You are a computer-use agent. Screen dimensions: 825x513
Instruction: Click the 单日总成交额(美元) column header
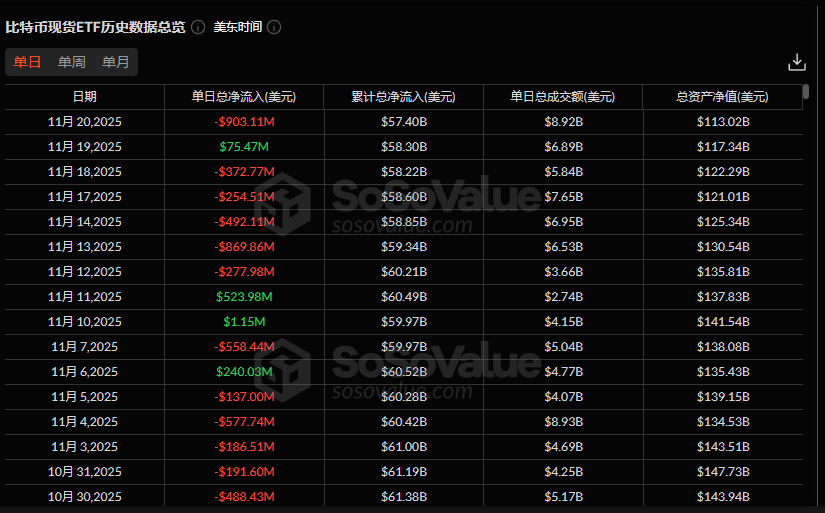coord(562,97)
